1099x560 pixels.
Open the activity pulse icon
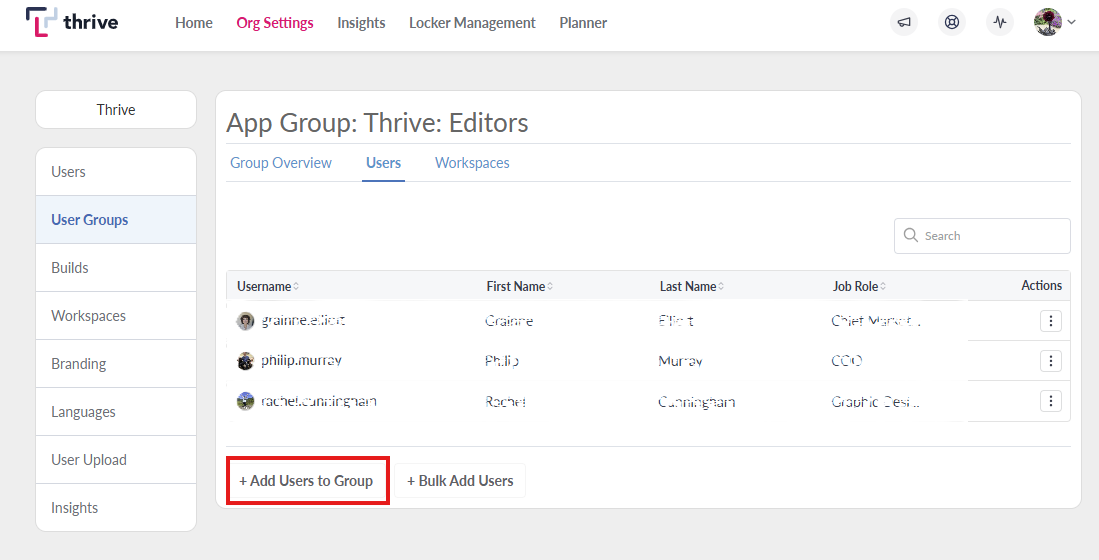(1000, 22)
